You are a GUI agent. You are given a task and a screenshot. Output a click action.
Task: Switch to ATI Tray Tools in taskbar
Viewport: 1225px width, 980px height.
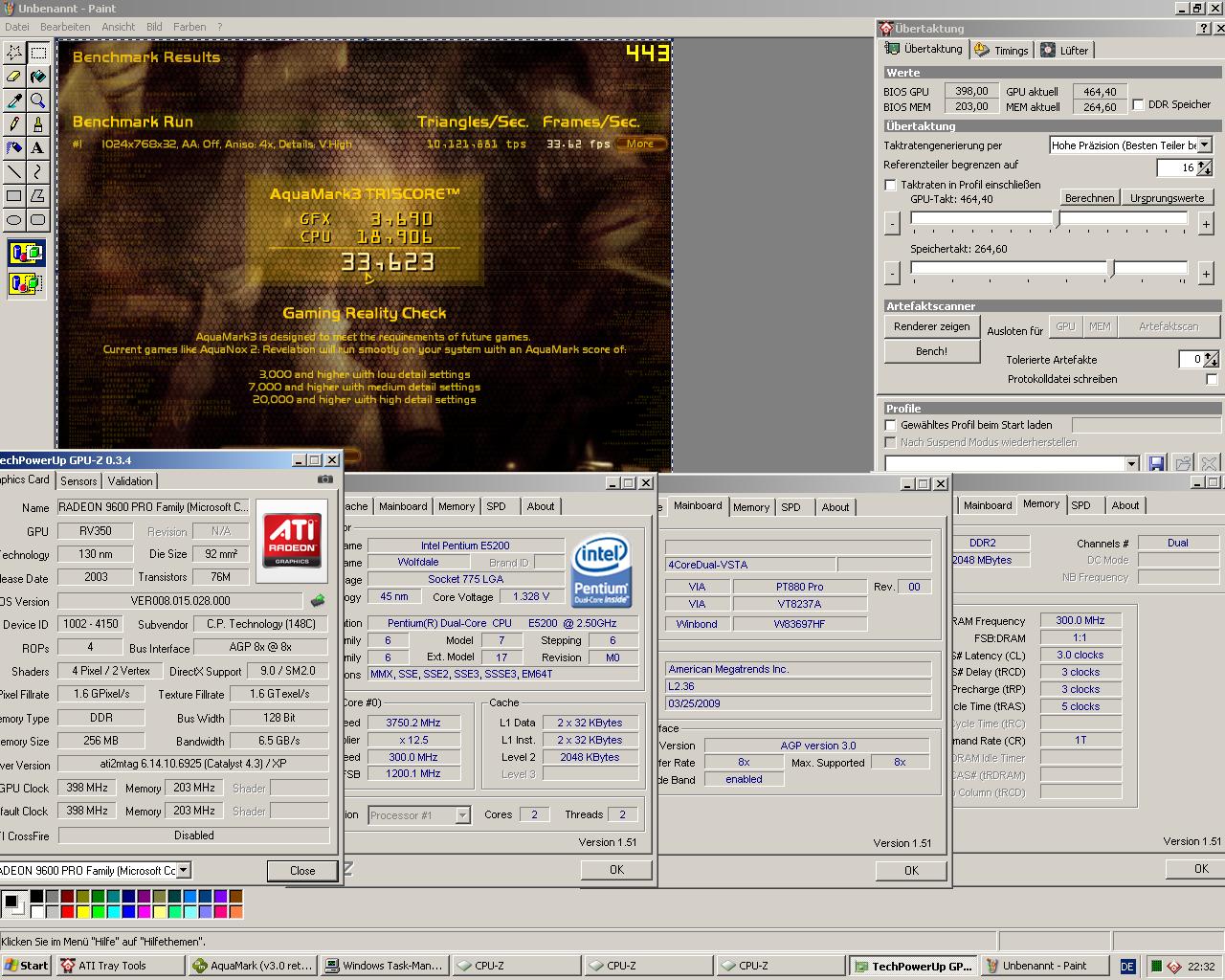(x=121, y=966)
